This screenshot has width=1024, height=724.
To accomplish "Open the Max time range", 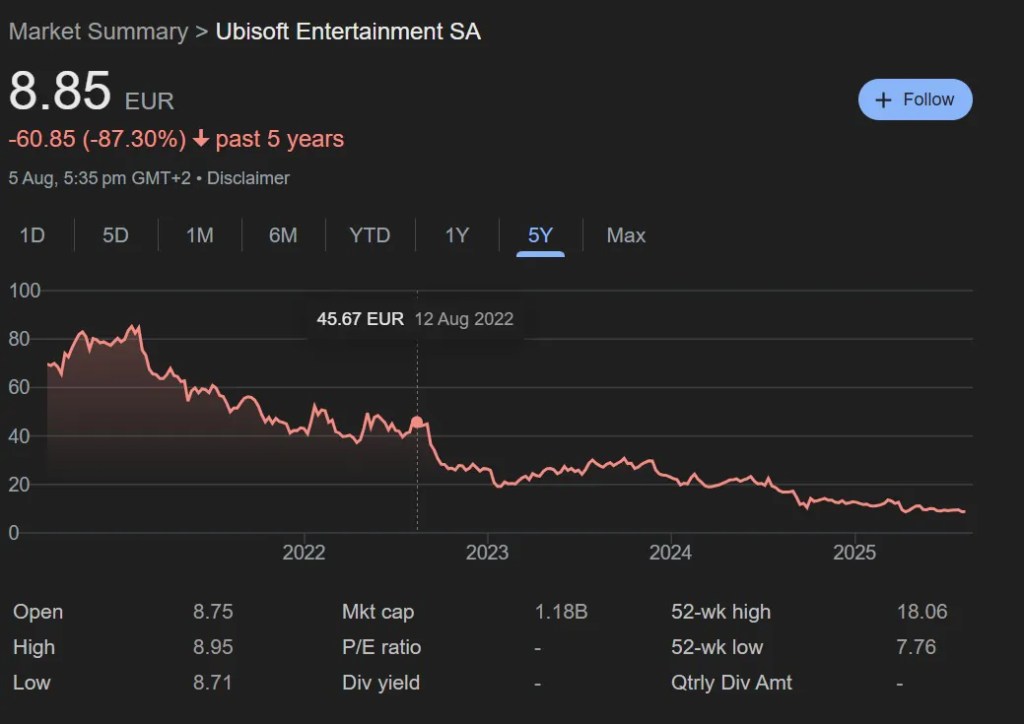I will pos(626,236).
